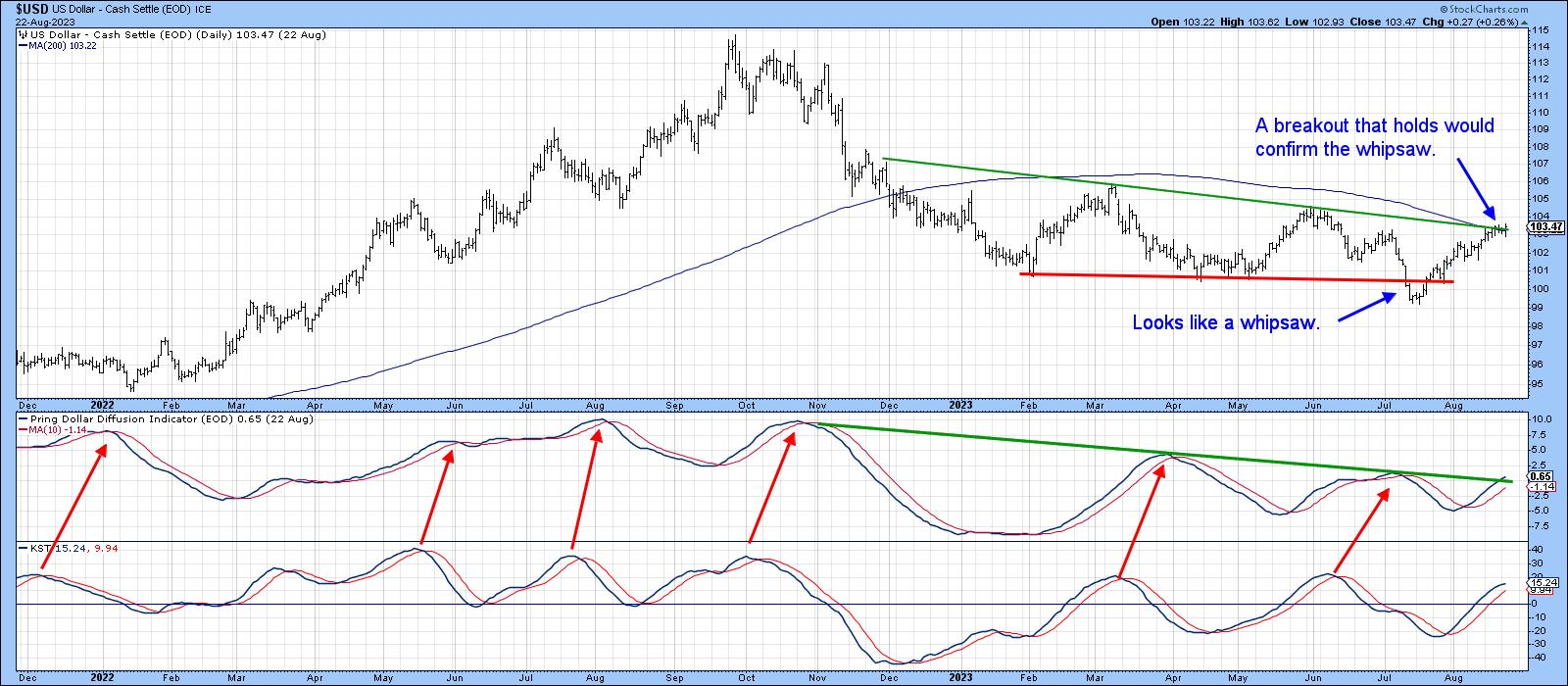This screenshot has height=686, width=1568.
Task: Click the 'Looks like a whipsaw.' annotation
Action: pos(1225,322)
